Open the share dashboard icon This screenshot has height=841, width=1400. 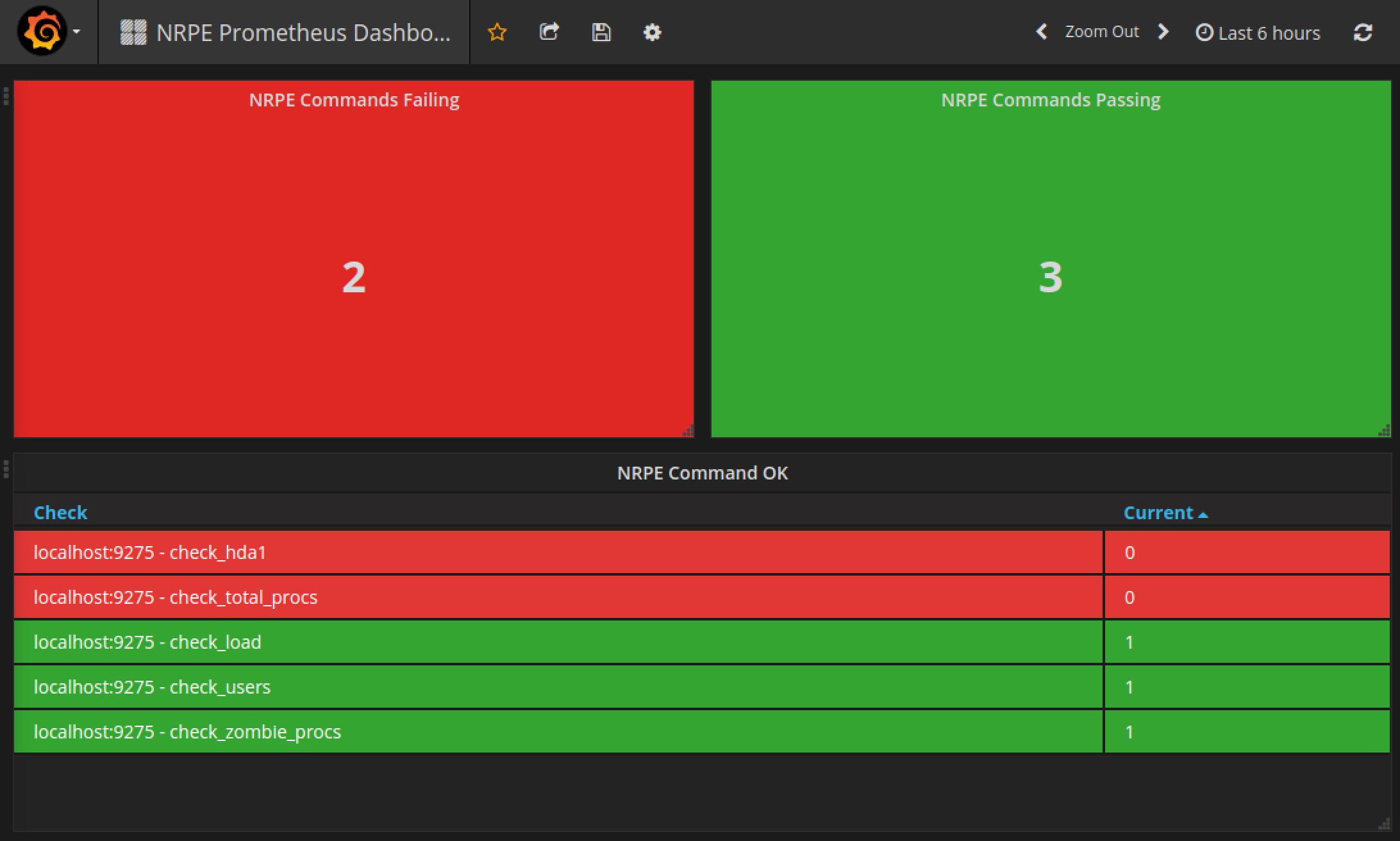(549, 32)
